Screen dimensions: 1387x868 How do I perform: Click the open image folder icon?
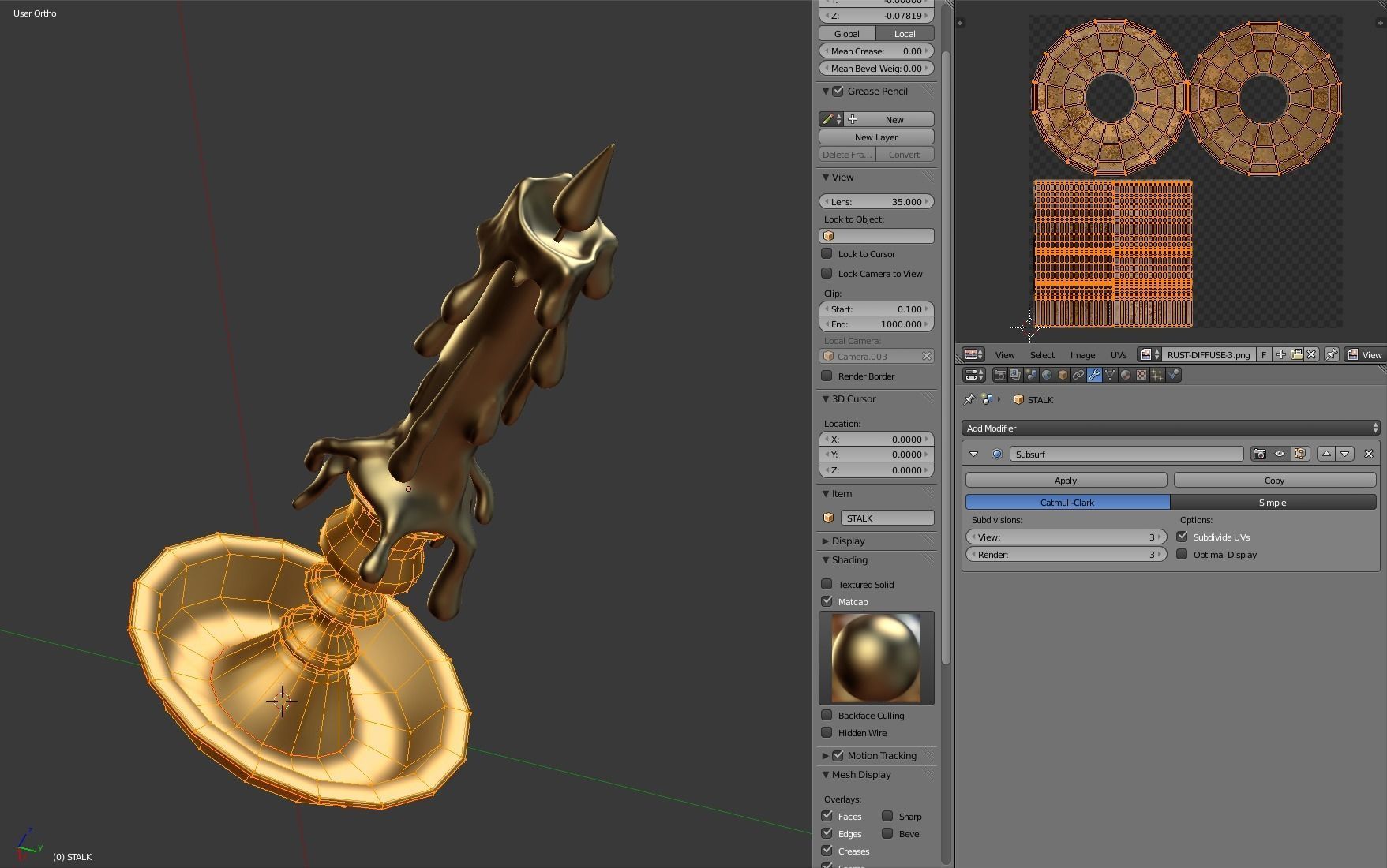coord(1296,354)
